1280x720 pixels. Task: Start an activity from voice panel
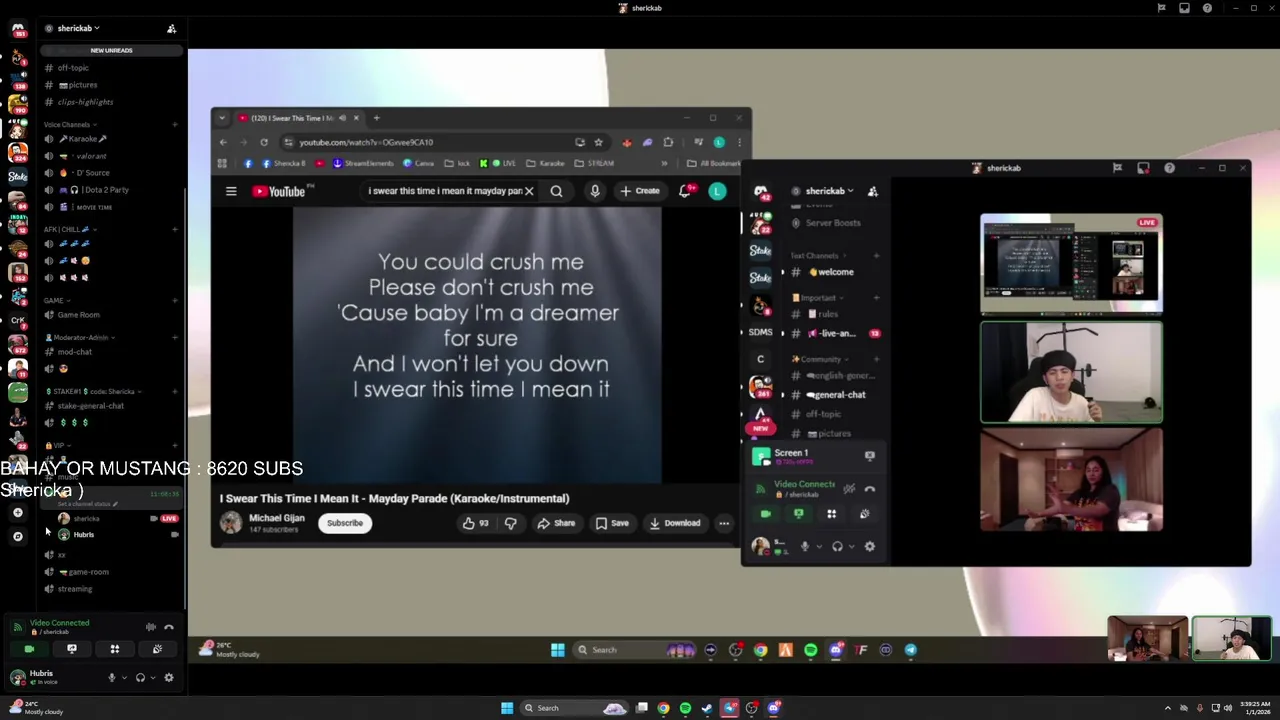pyautogui.click(x=115, y=649)
